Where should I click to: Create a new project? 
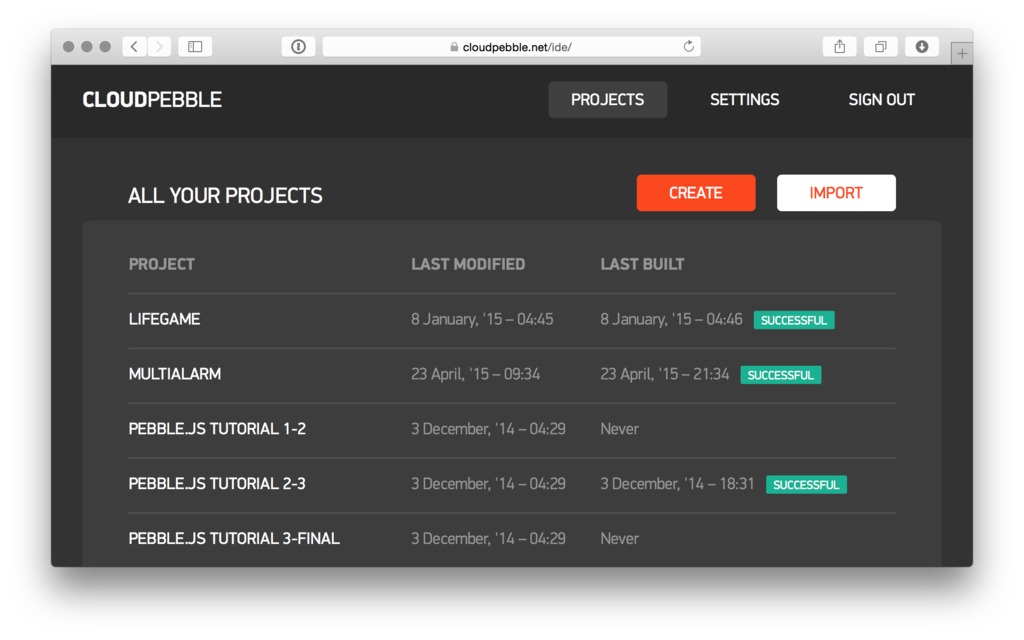click(696, 193)
